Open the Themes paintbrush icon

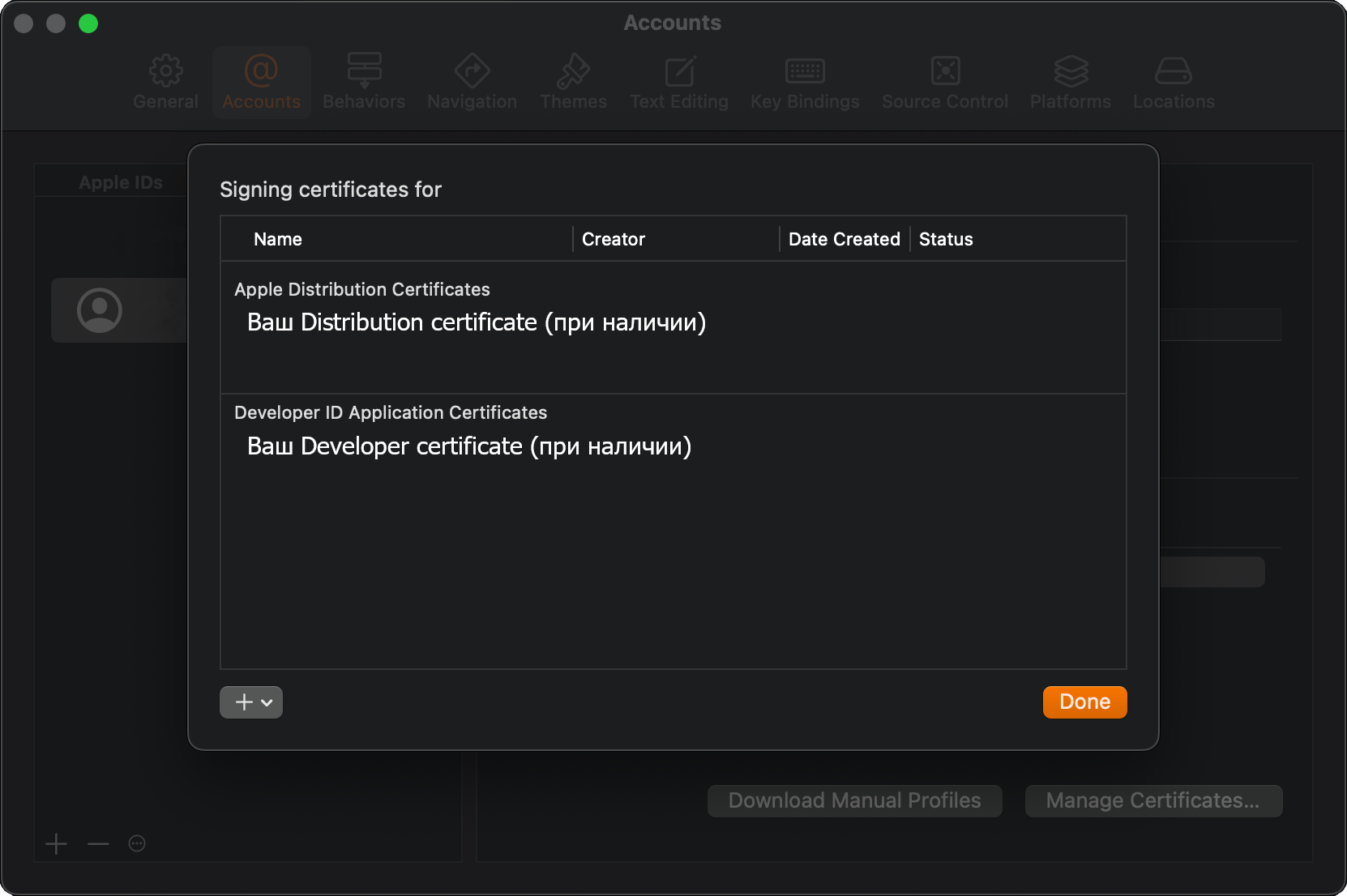click(x=573, y=71)
